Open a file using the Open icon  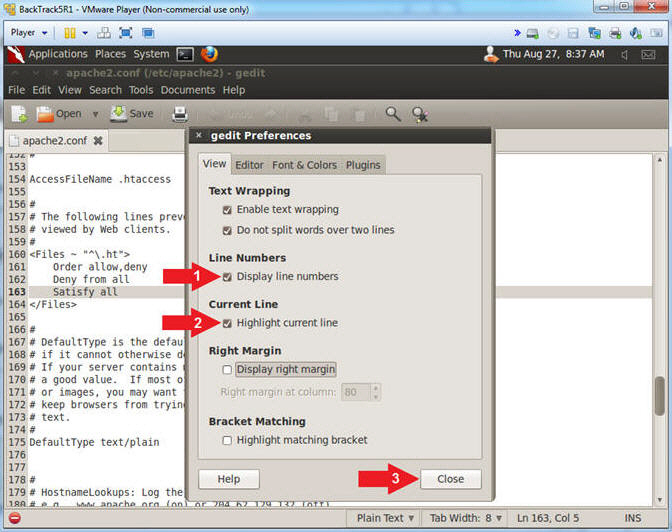click(45, 114)
